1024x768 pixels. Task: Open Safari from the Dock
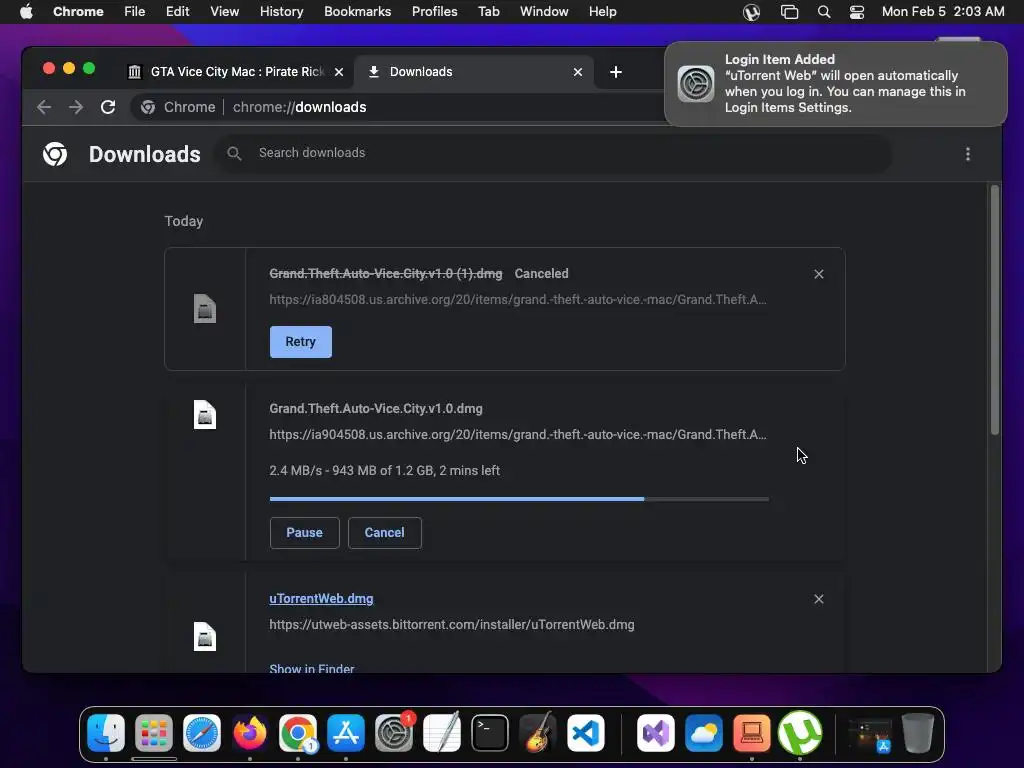click(x=202, y=733)
